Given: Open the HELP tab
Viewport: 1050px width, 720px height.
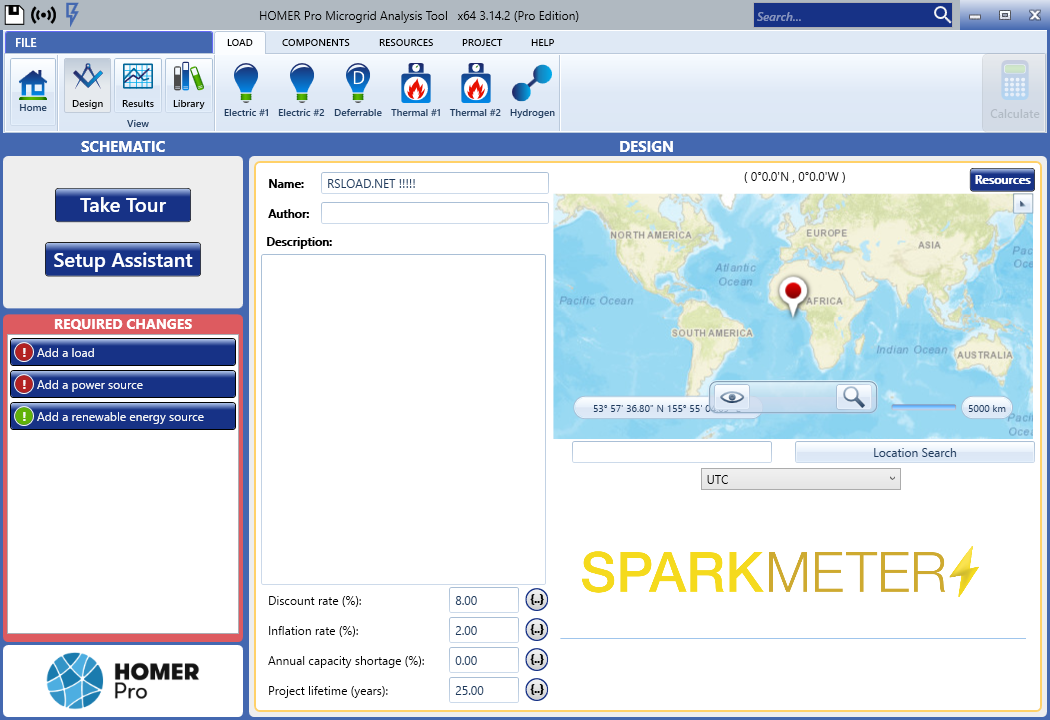Looking at the screenshot, I should tap(542, 42).
